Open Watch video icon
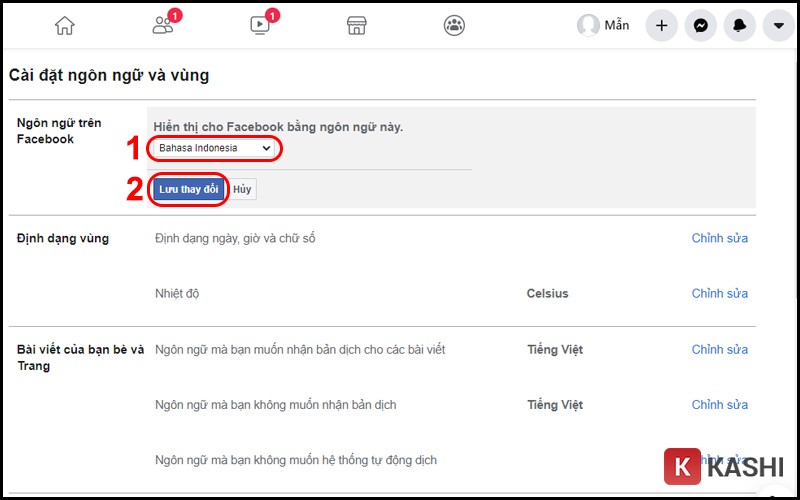Viewport: 800px width, 500px height. click(260, 25)
